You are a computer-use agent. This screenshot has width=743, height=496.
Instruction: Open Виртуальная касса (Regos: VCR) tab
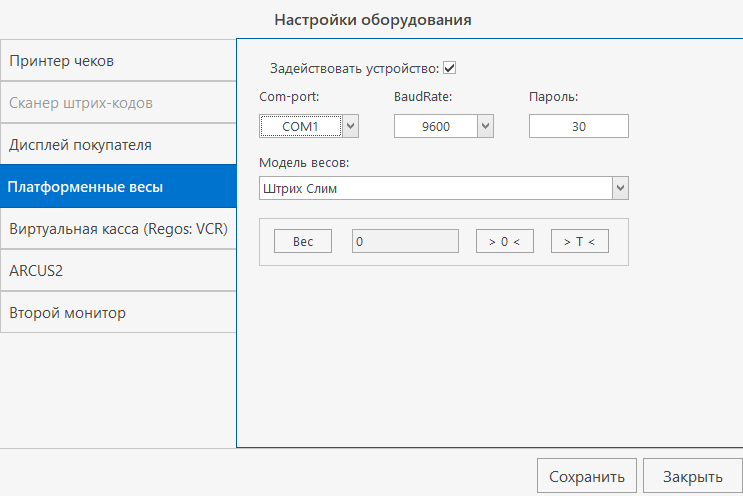pos(117,229)
